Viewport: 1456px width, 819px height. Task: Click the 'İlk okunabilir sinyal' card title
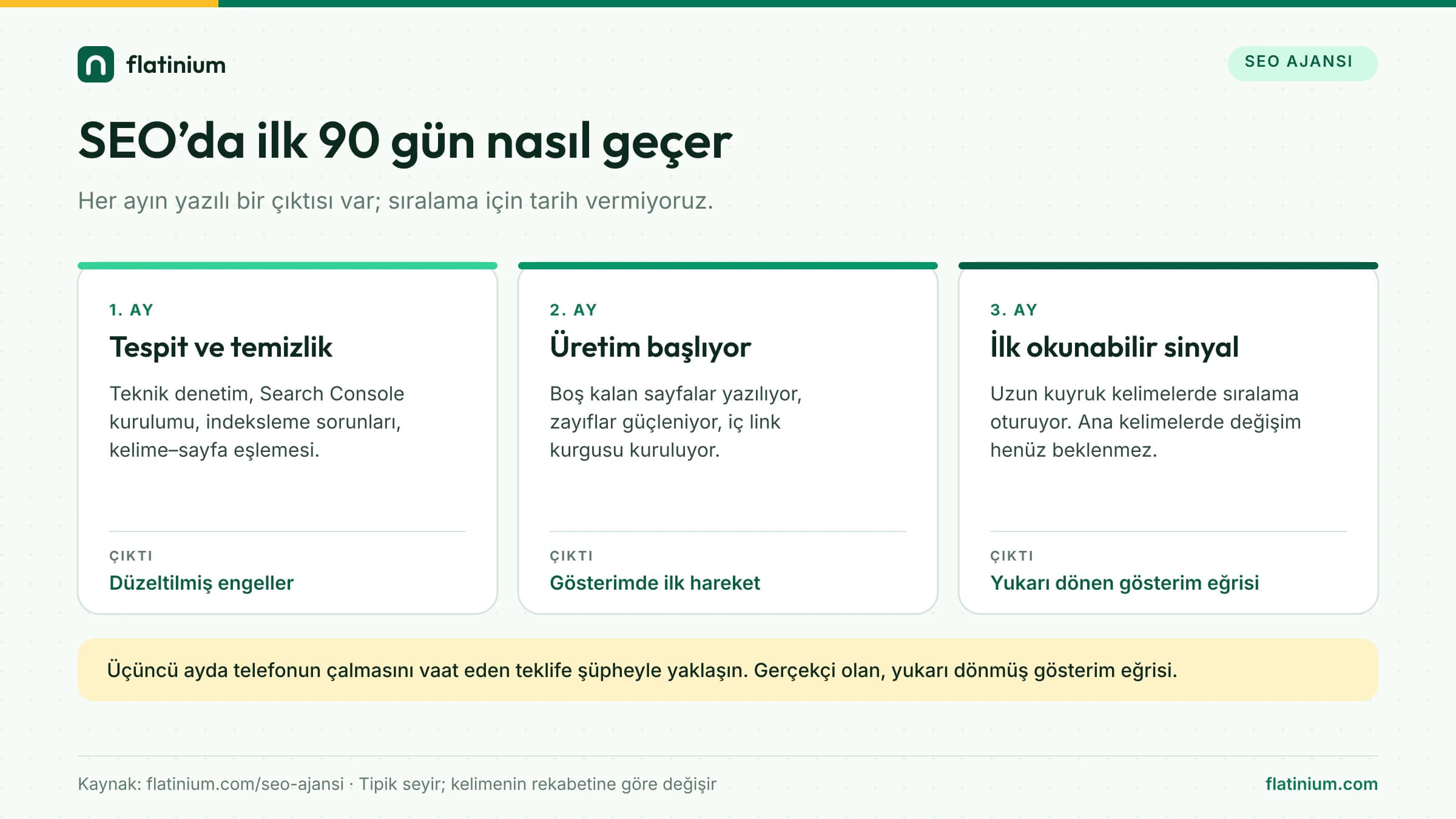[1114, 347]
